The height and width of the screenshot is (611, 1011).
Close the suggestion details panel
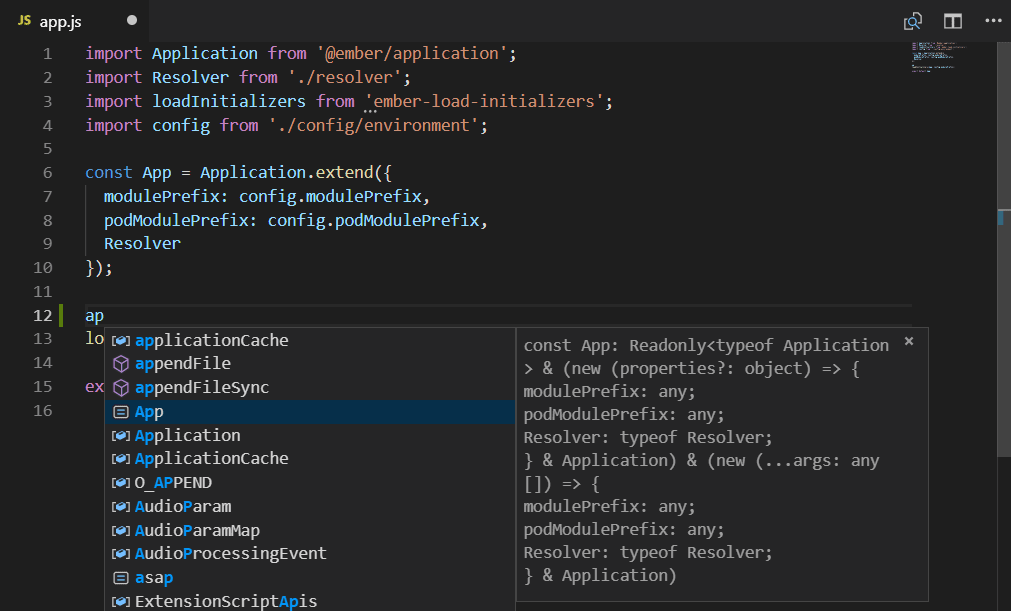click(909, 341)
